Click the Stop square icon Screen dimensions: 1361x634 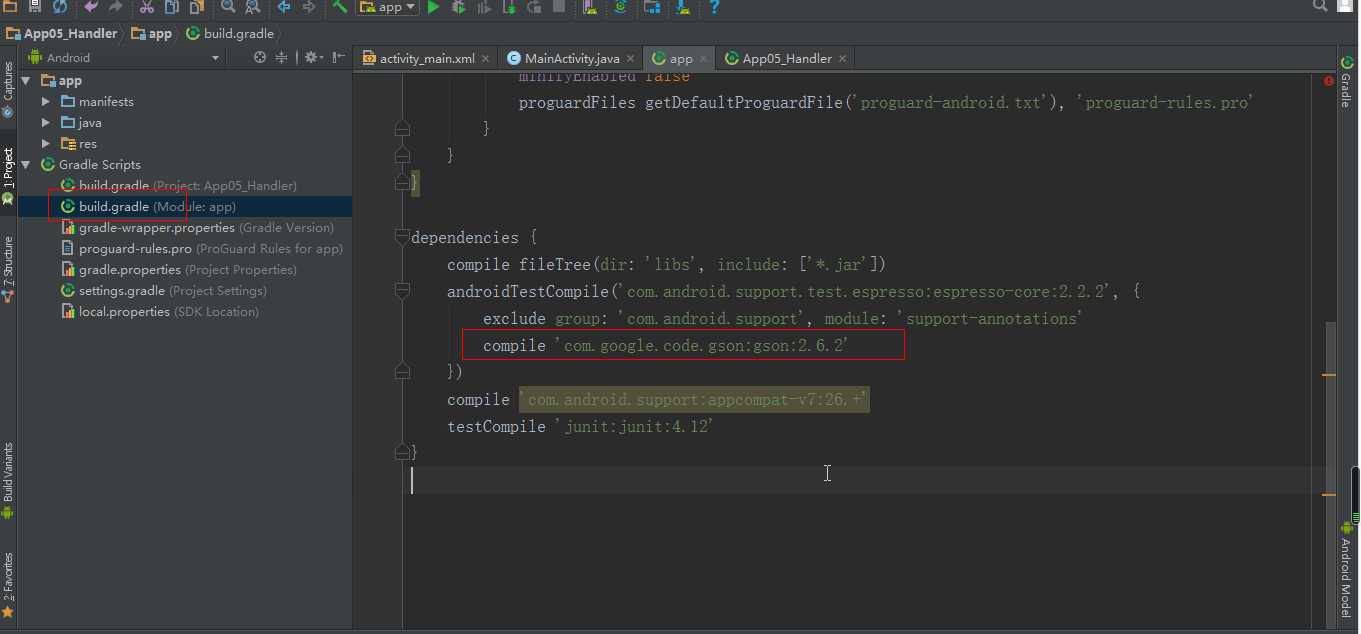point(559,6)
